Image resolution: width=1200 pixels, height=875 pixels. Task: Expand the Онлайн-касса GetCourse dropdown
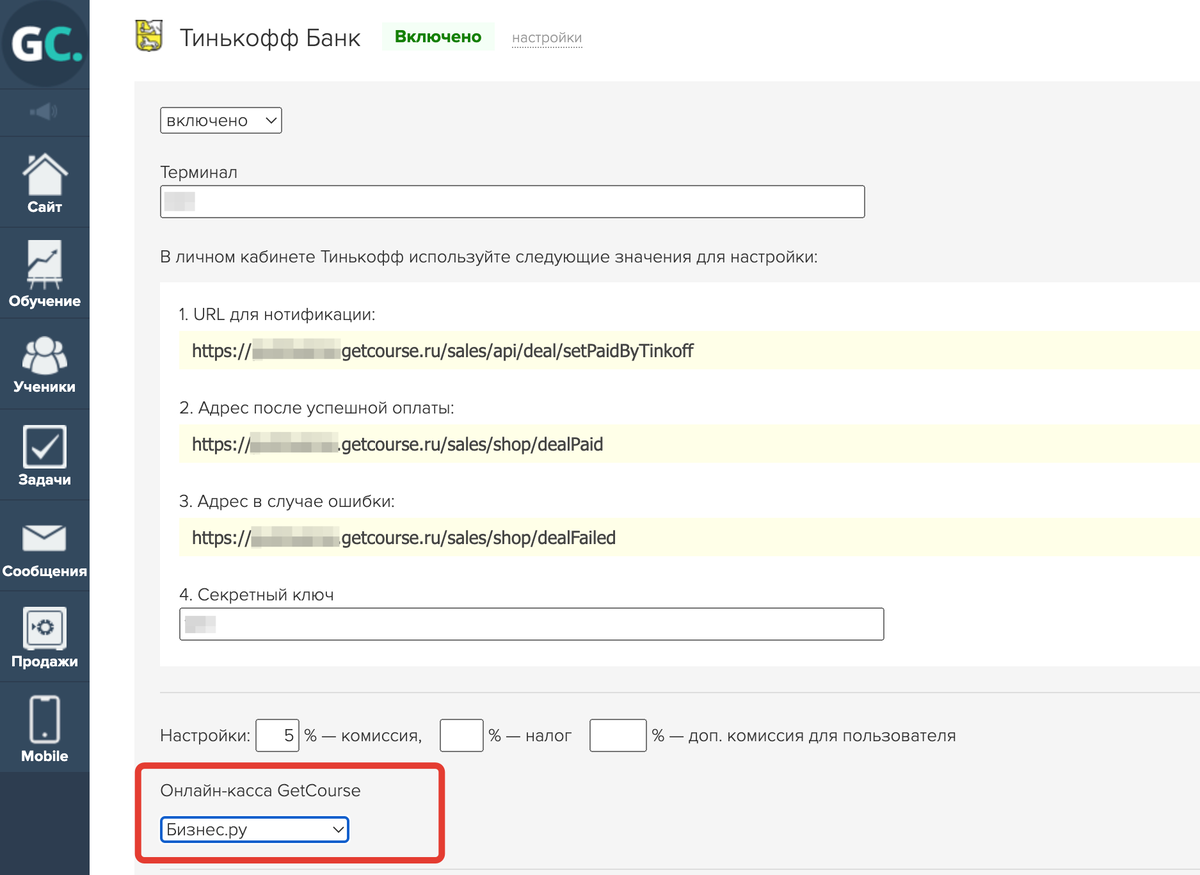254,829
